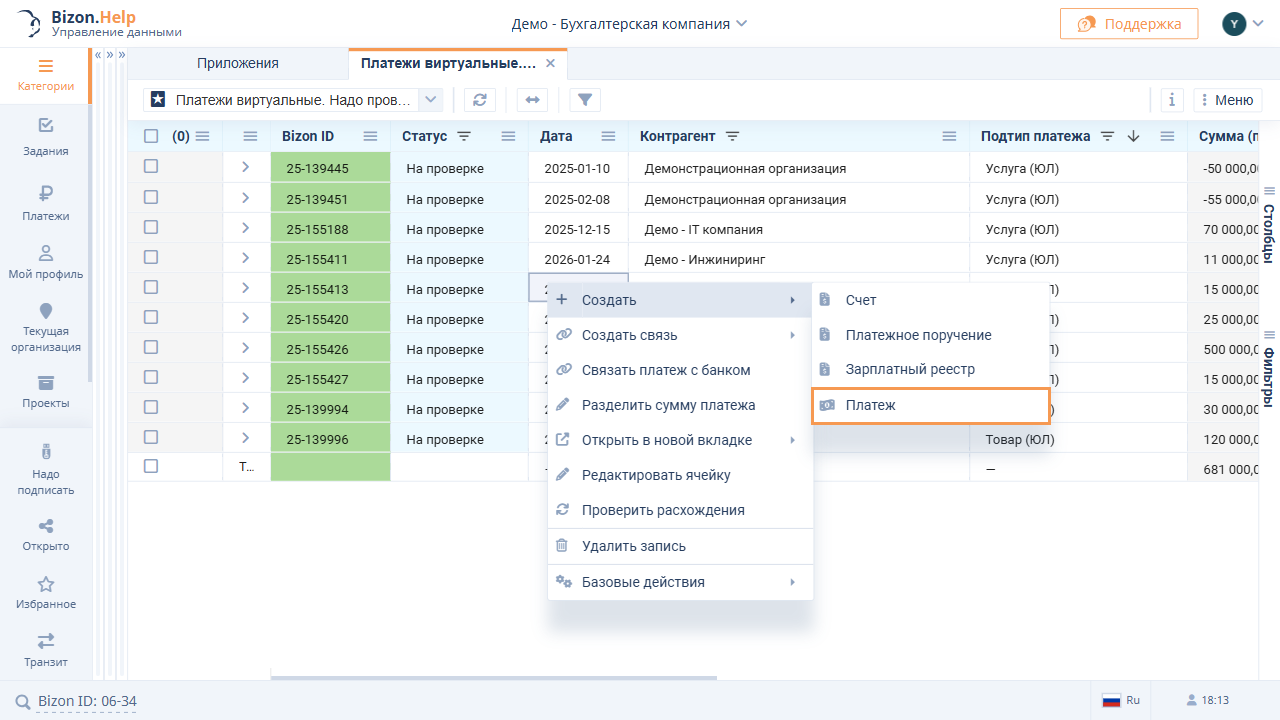Open company dropdown Демо - Бухгалтерская компания
Viewport: 1280px width, 720px height.
tap(629, 24)
